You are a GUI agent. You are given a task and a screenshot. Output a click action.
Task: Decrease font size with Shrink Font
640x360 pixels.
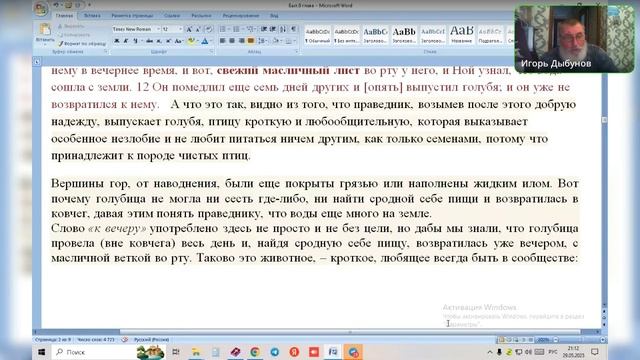click(x=198, y=29)
